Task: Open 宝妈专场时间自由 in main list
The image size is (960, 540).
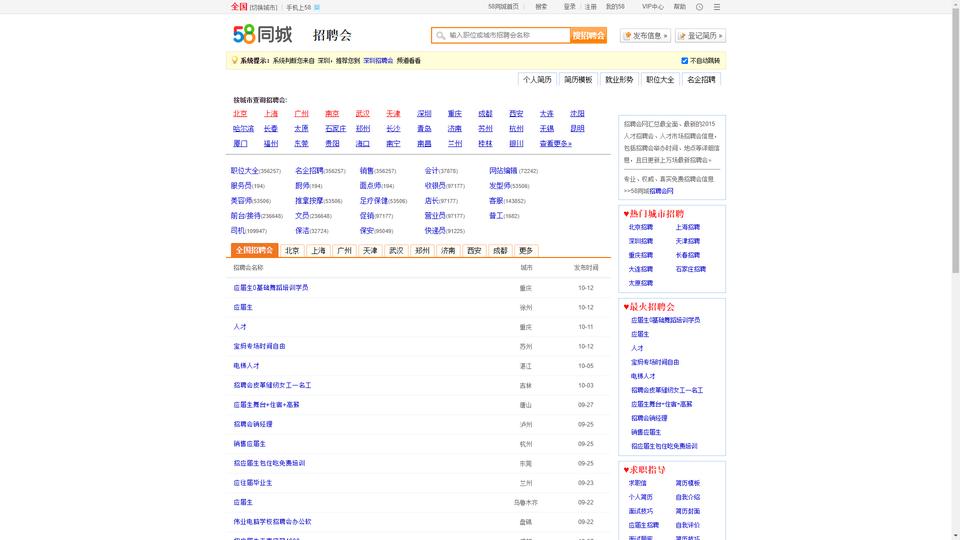Action: point(259,347)
